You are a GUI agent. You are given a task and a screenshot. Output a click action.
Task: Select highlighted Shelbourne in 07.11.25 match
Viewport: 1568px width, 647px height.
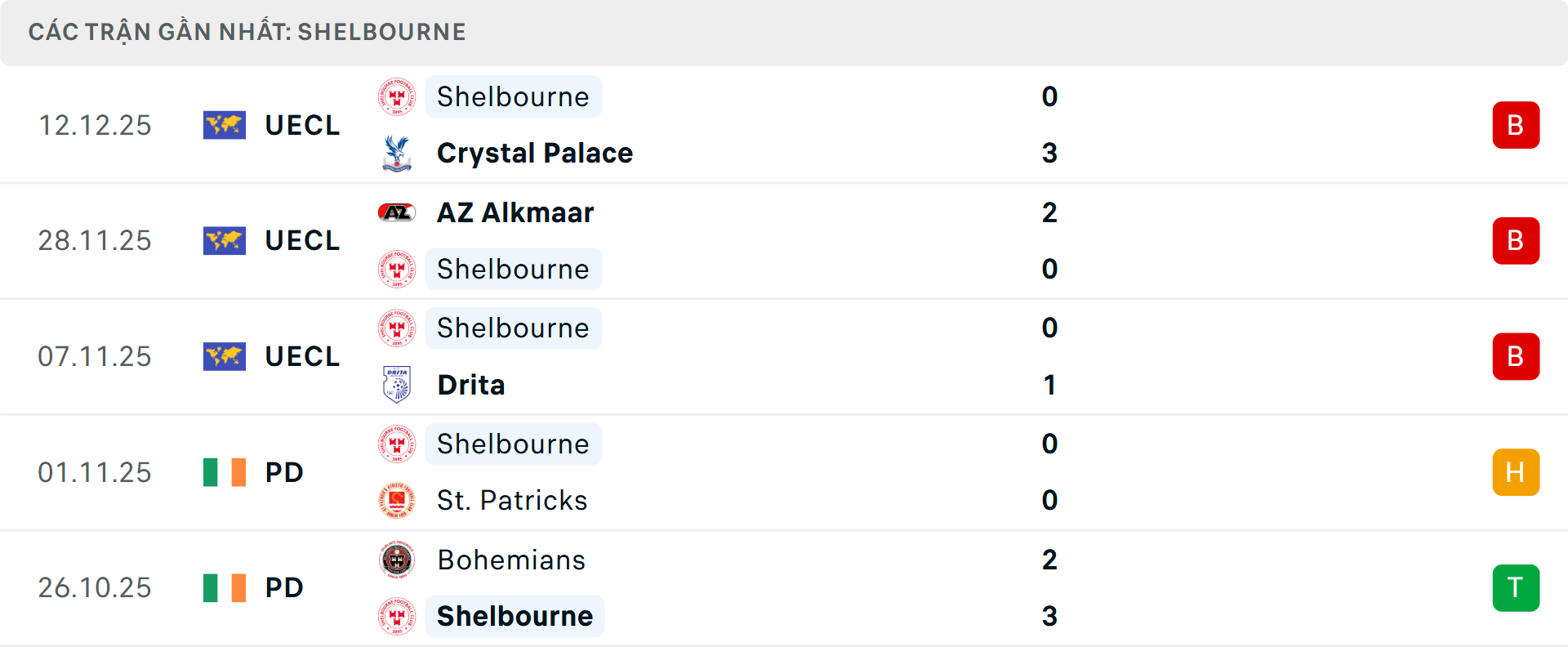click(x=513, y=328)
